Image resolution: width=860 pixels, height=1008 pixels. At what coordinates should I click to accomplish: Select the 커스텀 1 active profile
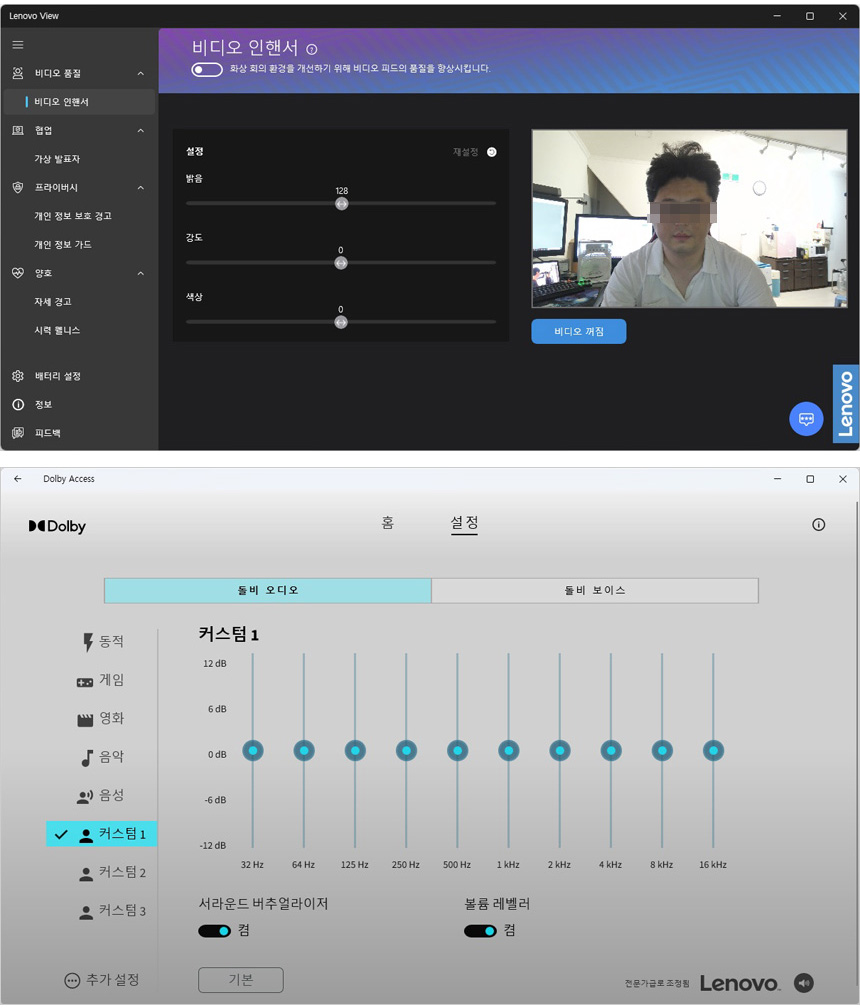coord(101,834)
